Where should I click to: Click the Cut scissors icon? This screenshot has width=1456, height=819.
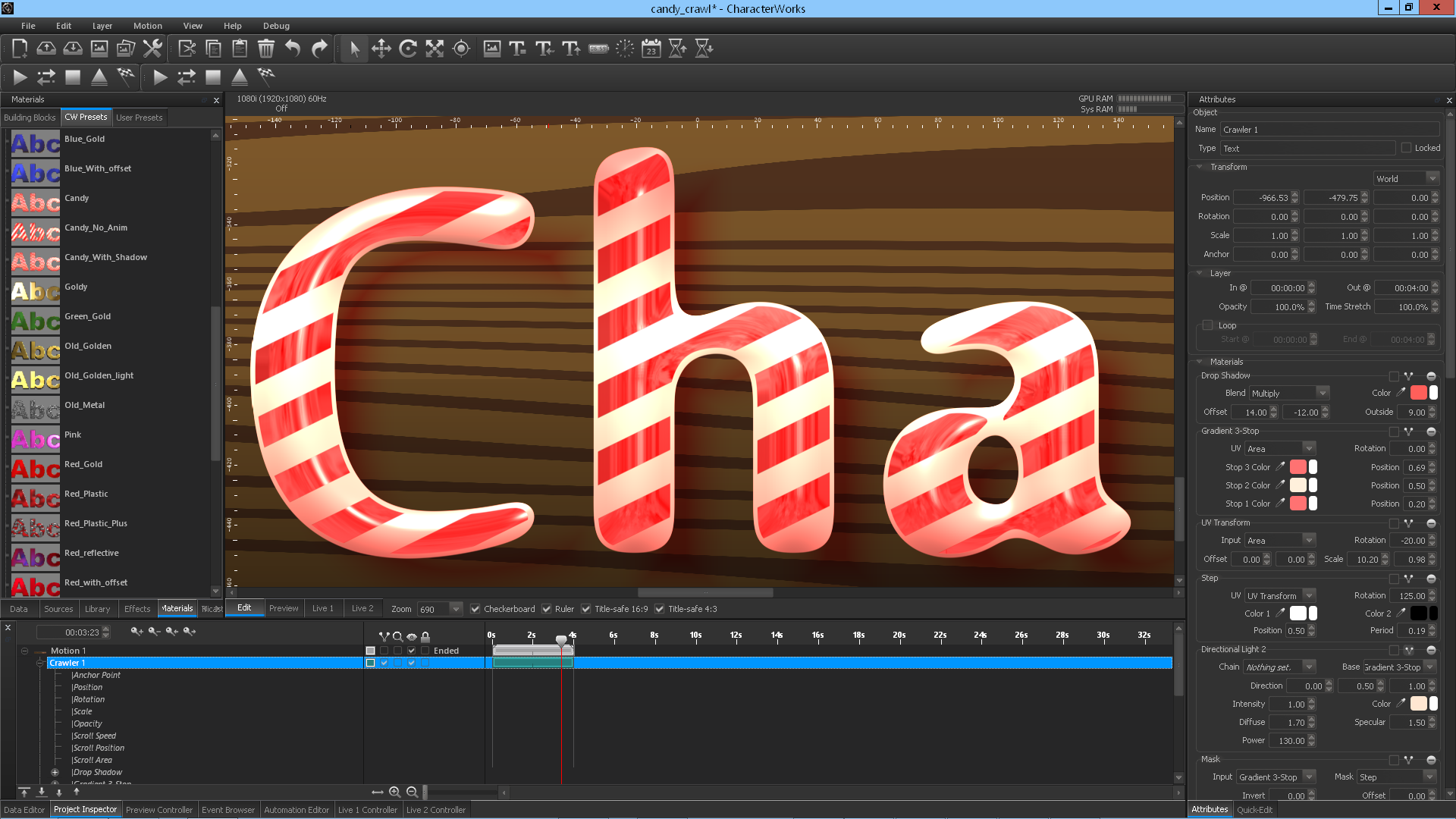pos(187,49)
